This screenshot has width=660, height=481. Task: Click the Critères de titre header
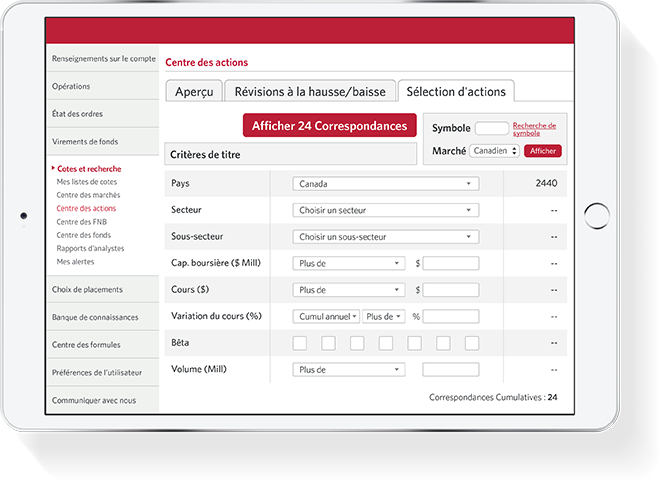tap(290, 154)
